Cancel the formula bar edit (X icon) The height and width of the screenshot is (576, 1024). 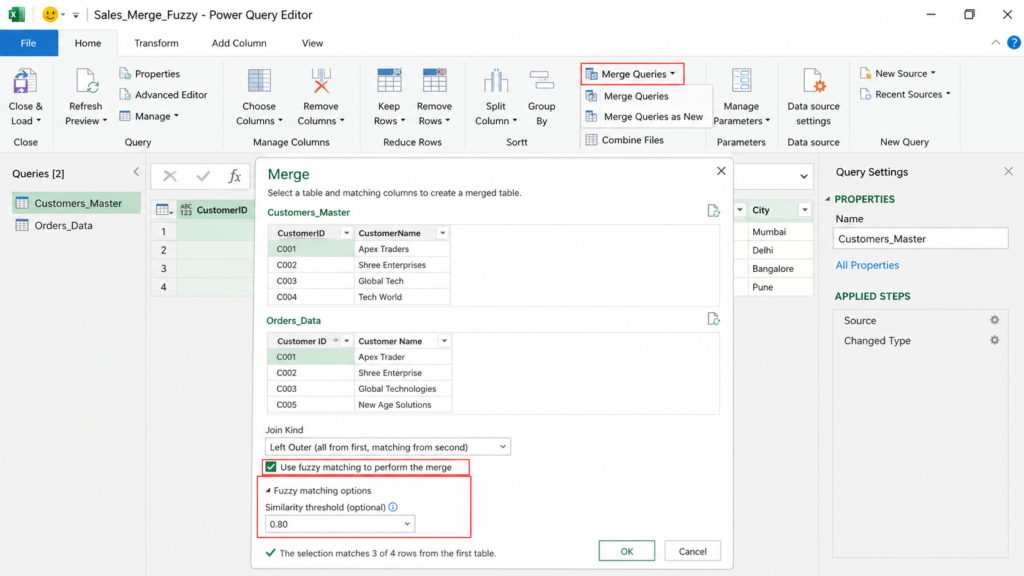click(x=170, y=176)
